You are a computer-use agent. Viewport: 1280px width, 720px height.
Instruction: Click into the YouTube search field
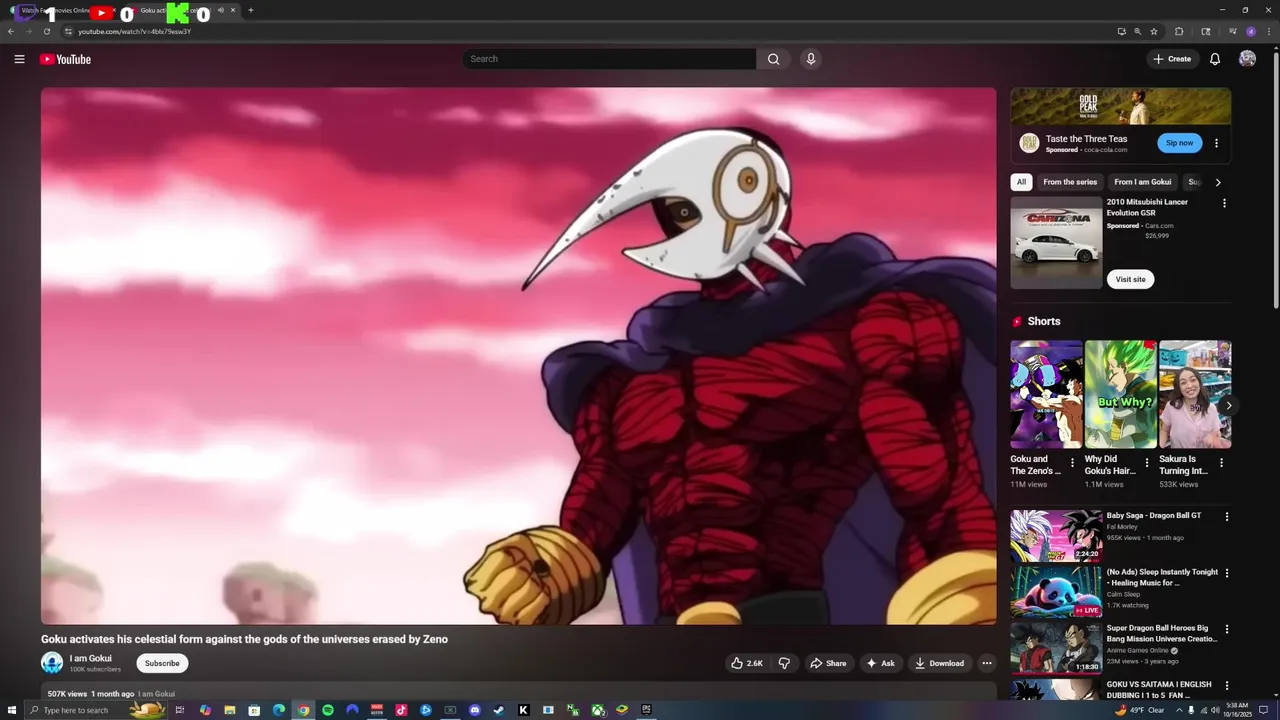point(610,59)
